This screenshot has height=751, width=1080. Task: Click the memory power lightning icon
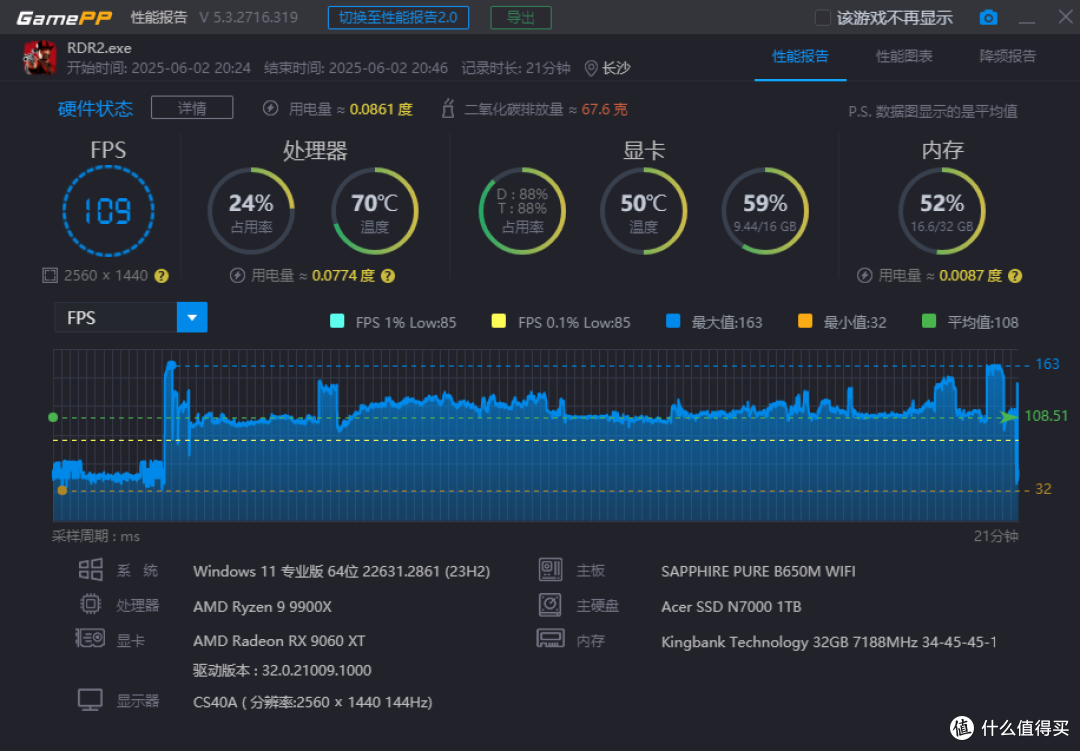click(x=864, y=276)
